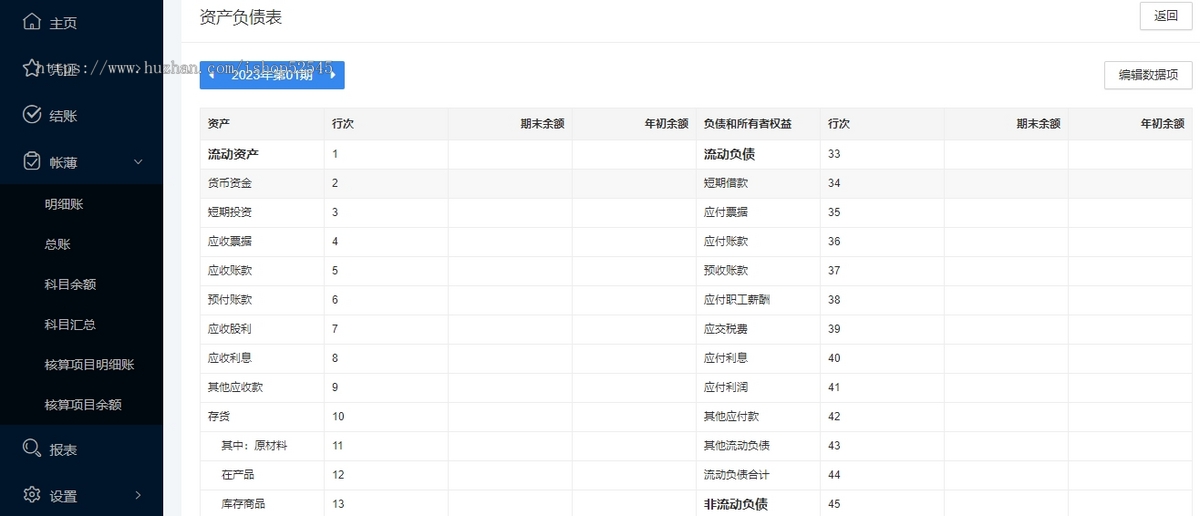The width and height of the screenshot is (1200, 516).
Task: Click the 返回 button
Action: pos(1166,15)
